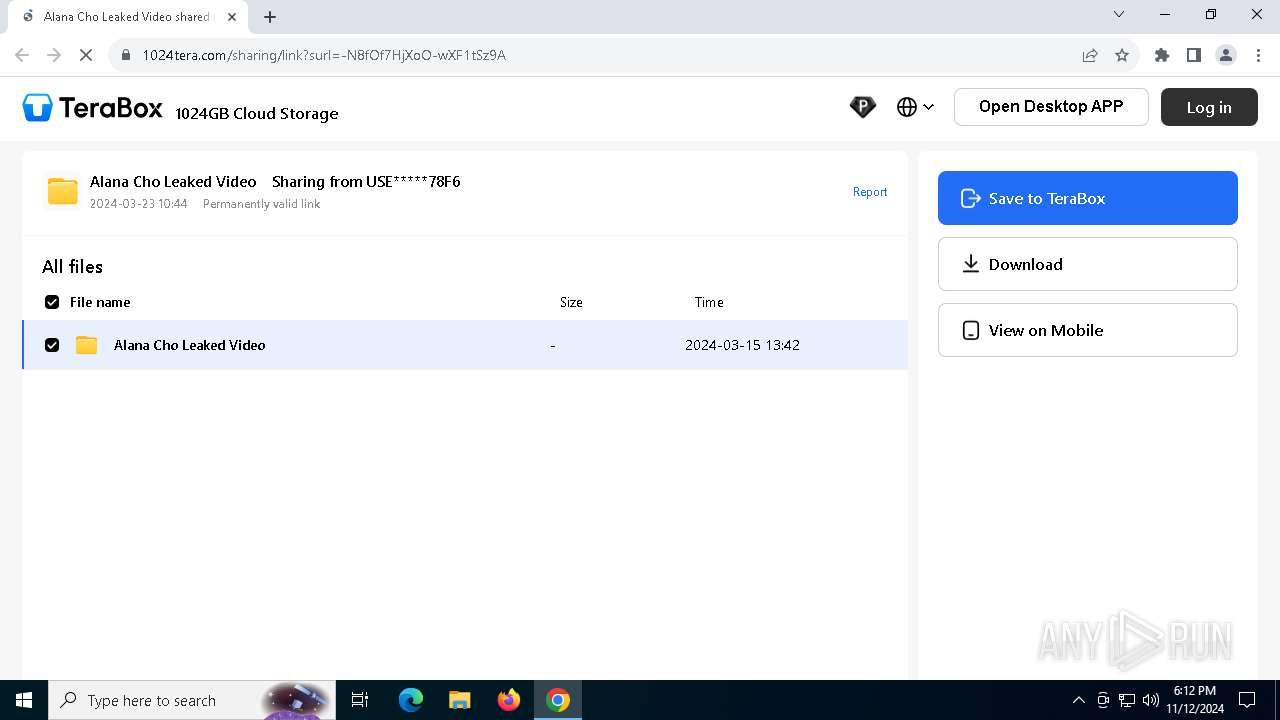Image resolution: width=1280 pixels, height=720 pixels.
Task: Click the browser forward arrow
Action: tap(54, 55)
